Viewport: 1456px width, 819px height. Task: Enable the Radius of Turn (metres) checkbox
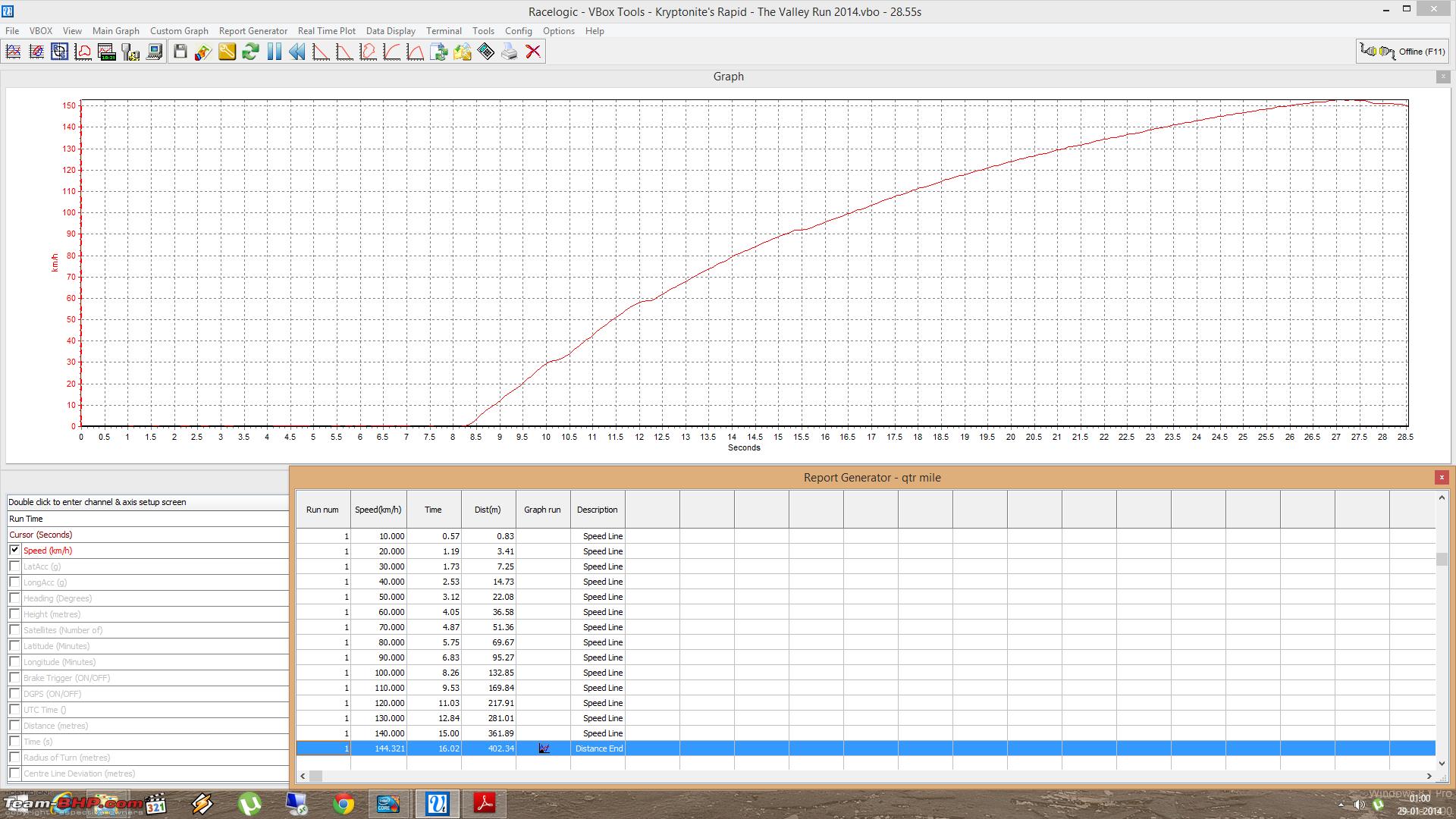(x=14, y=758)
